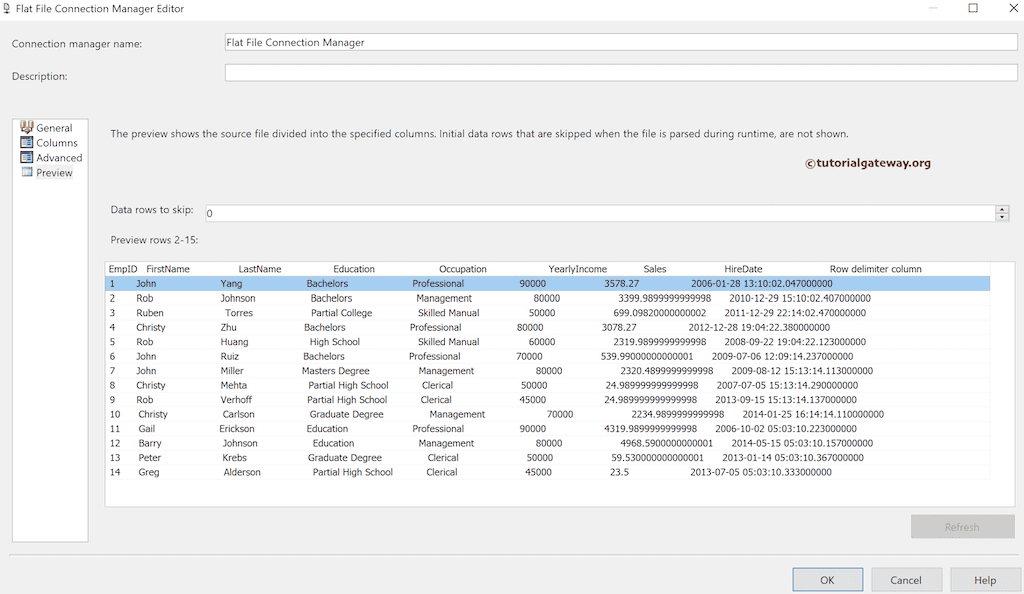
Task: Click the Connection manager name field
Action: coord(620,42)
